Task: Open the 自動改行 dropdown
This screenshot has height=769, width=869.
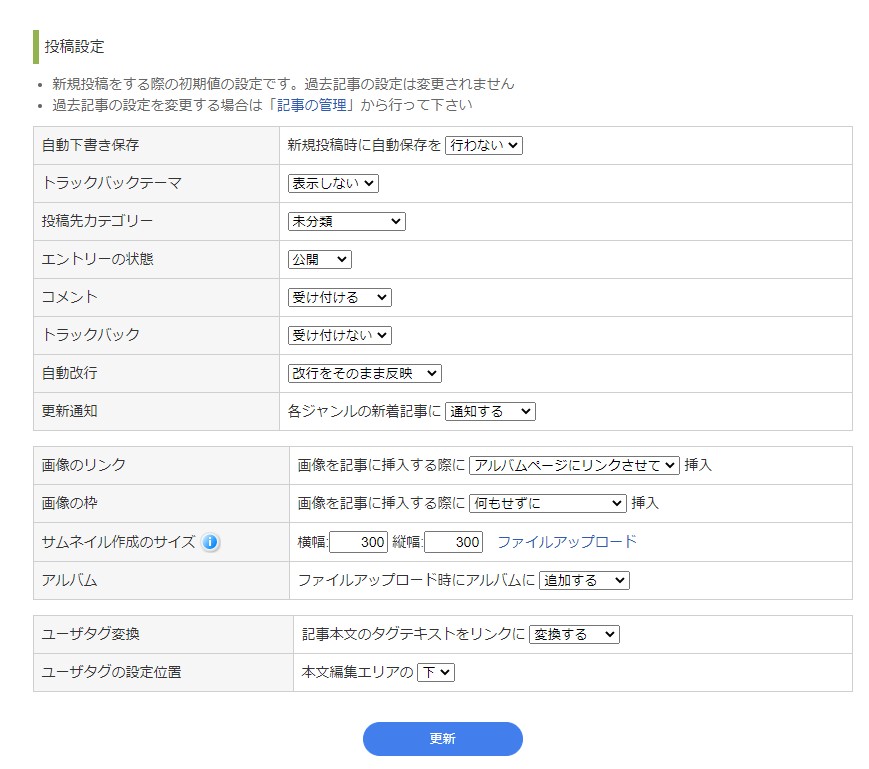Action: pyautogui.click(x=364, y=373)
